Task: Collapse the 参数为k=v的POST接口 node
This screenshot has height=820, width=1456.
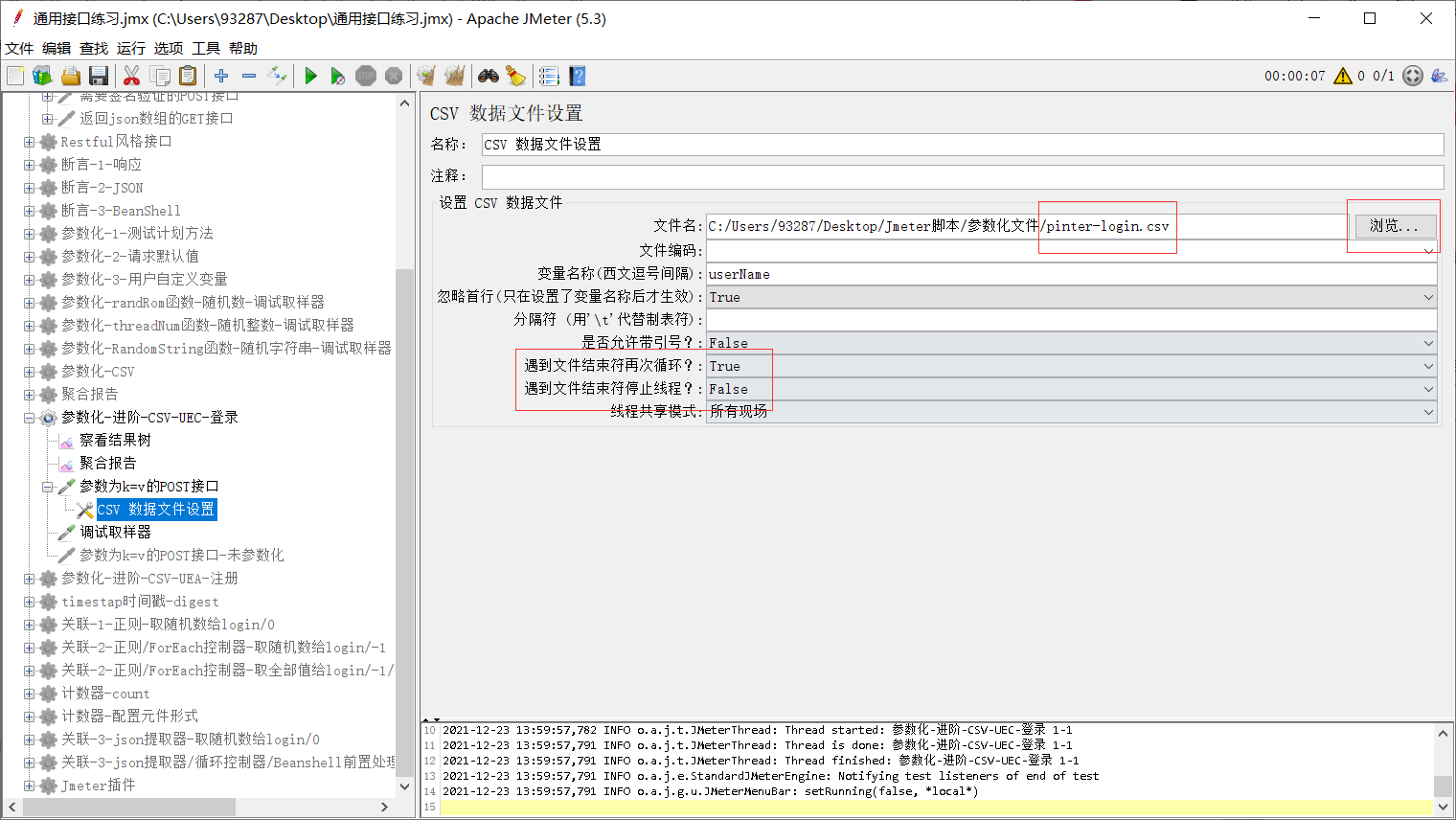Action: 47,487
